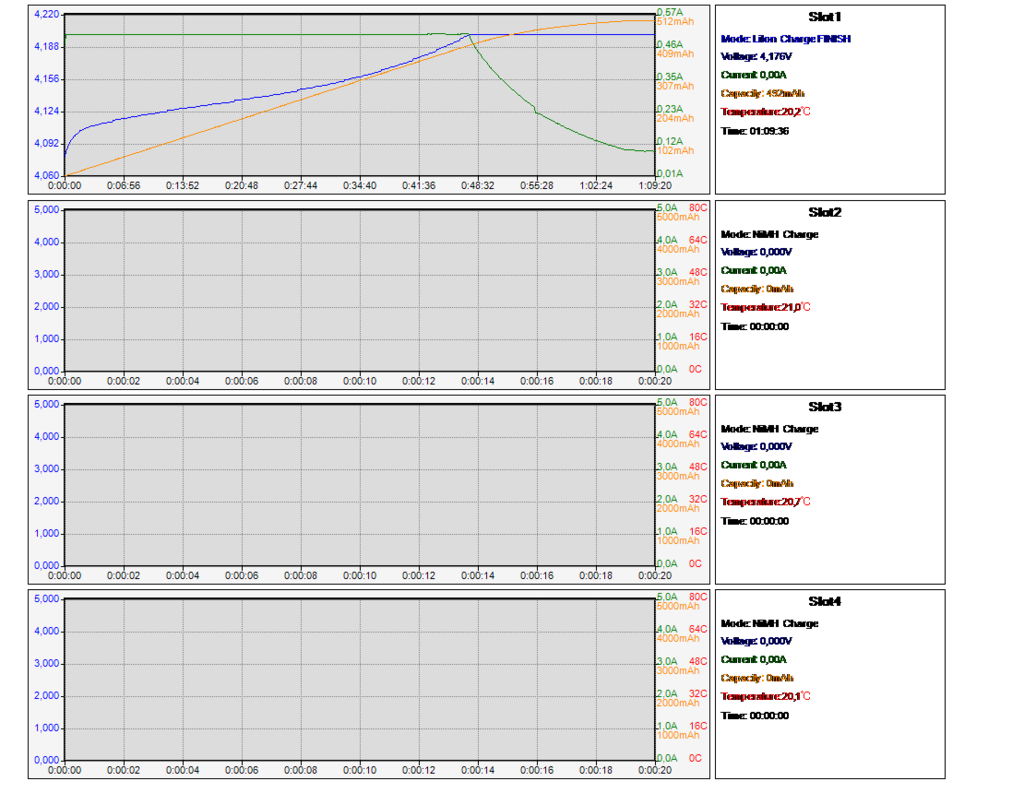
Task: Click the 80C label on second chart
Action: [x=698, y=207]
